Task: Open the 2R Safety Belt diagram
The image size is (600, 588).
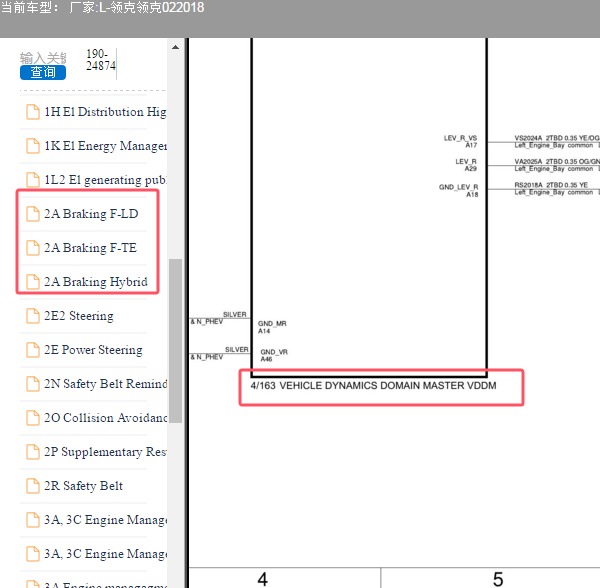Action: click(83, 486)
